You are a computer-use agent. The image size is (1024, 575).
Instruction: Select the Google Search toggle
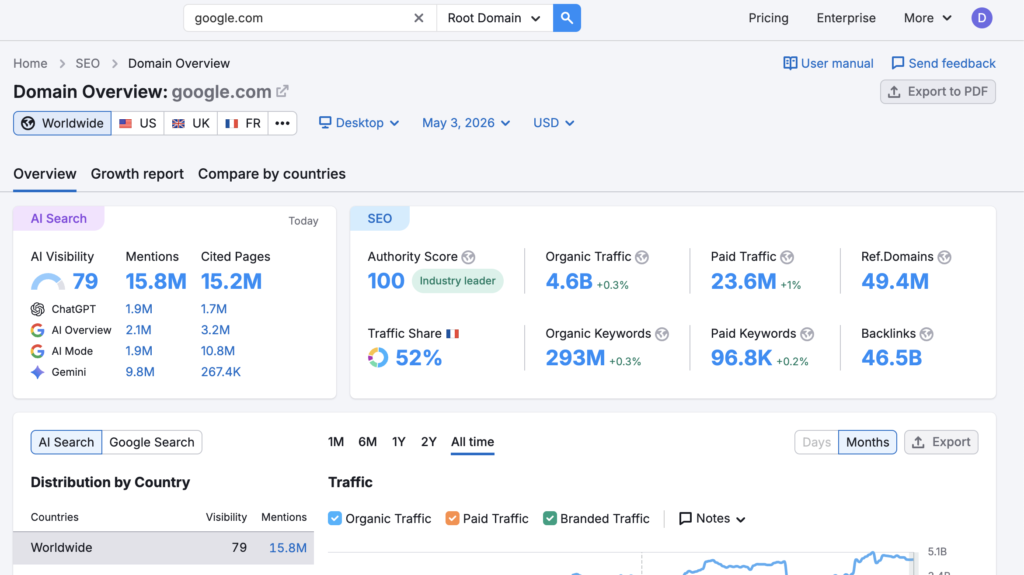tap(152, 442)
